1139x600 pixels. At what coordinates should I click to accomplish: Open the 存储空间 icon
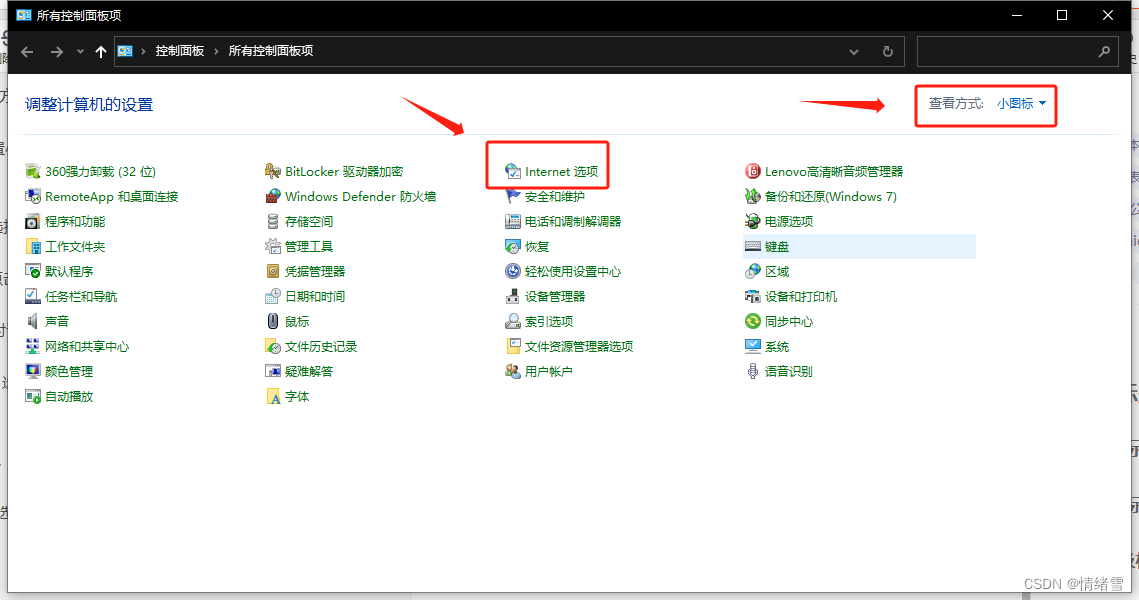point(273,222)
